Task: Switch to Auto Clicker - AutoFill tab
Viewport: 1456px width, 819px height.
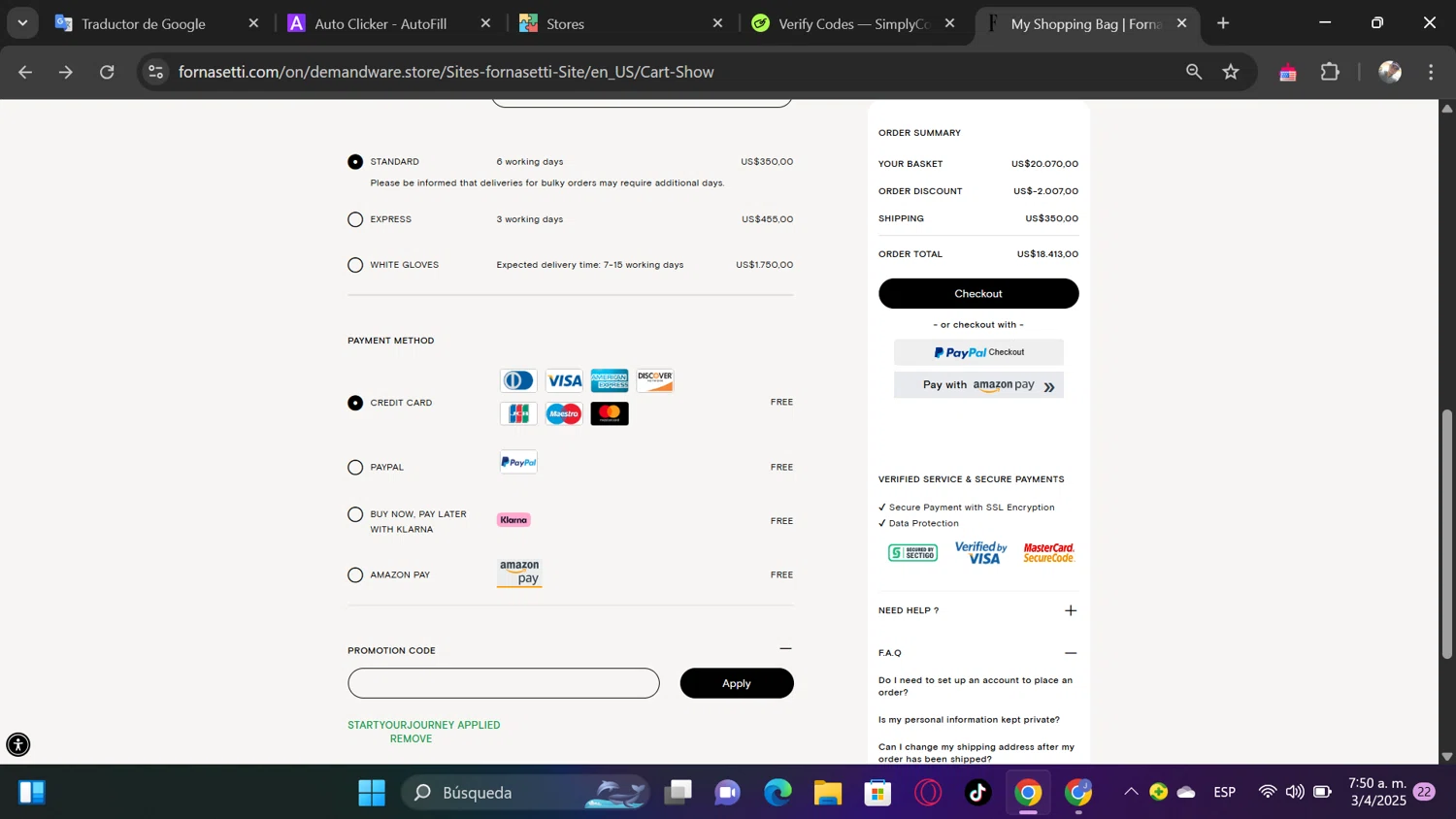Action: tap(381, 23)
